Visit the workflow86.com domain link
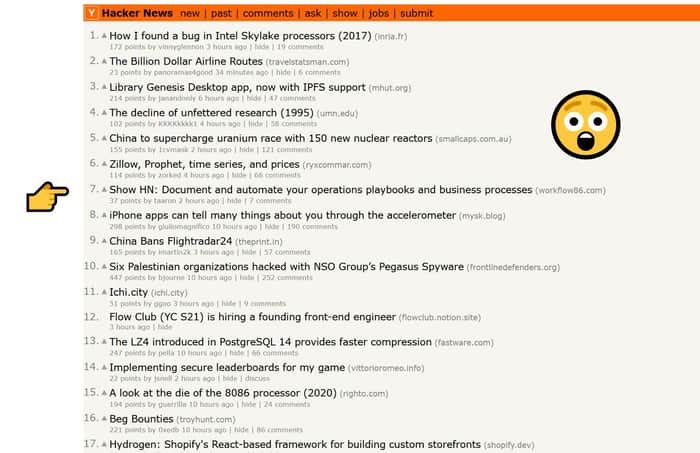The width and height of the screenshot is (700, 453). click(570, 191)
